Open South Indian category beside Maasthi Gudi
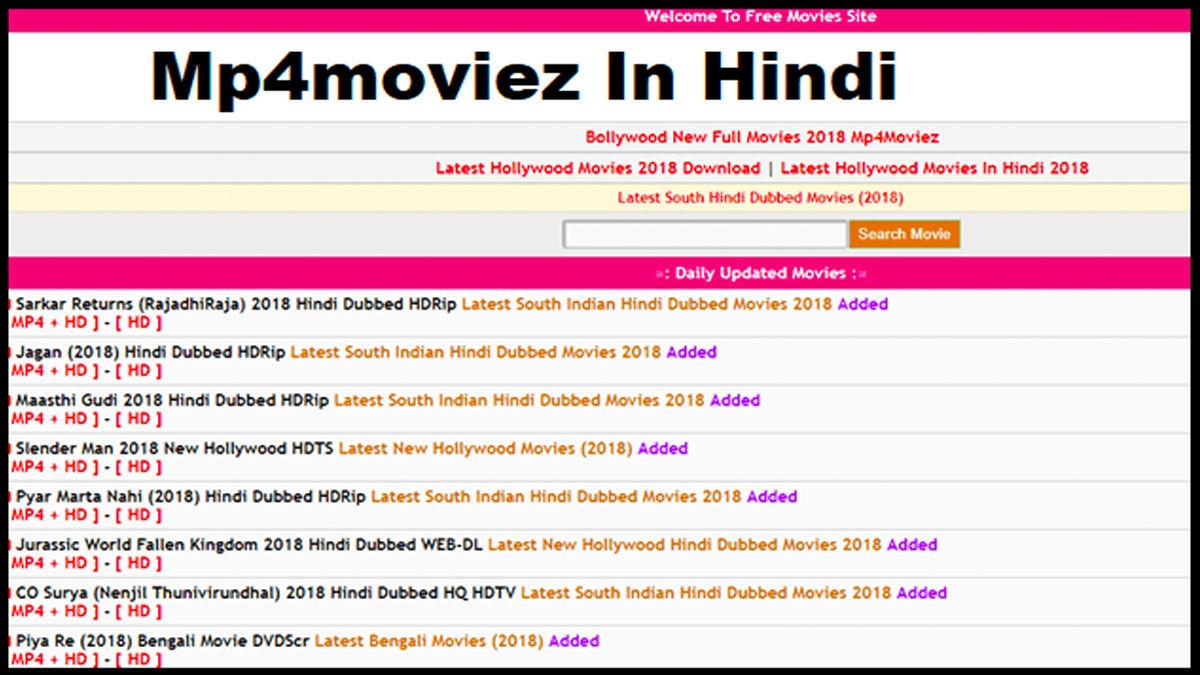Viewport: 1200px width, 675px height. 519,400
